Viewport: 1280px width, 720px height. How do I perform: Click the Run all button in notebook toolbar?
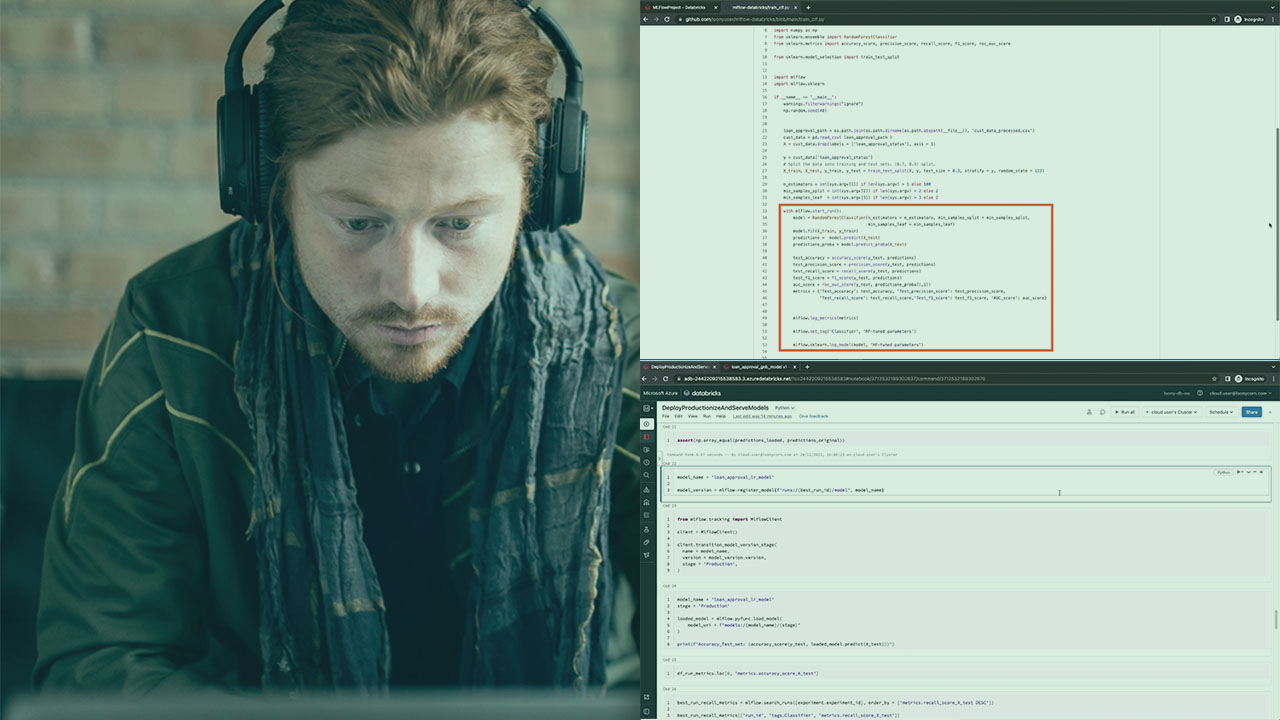coord(1125,412)
